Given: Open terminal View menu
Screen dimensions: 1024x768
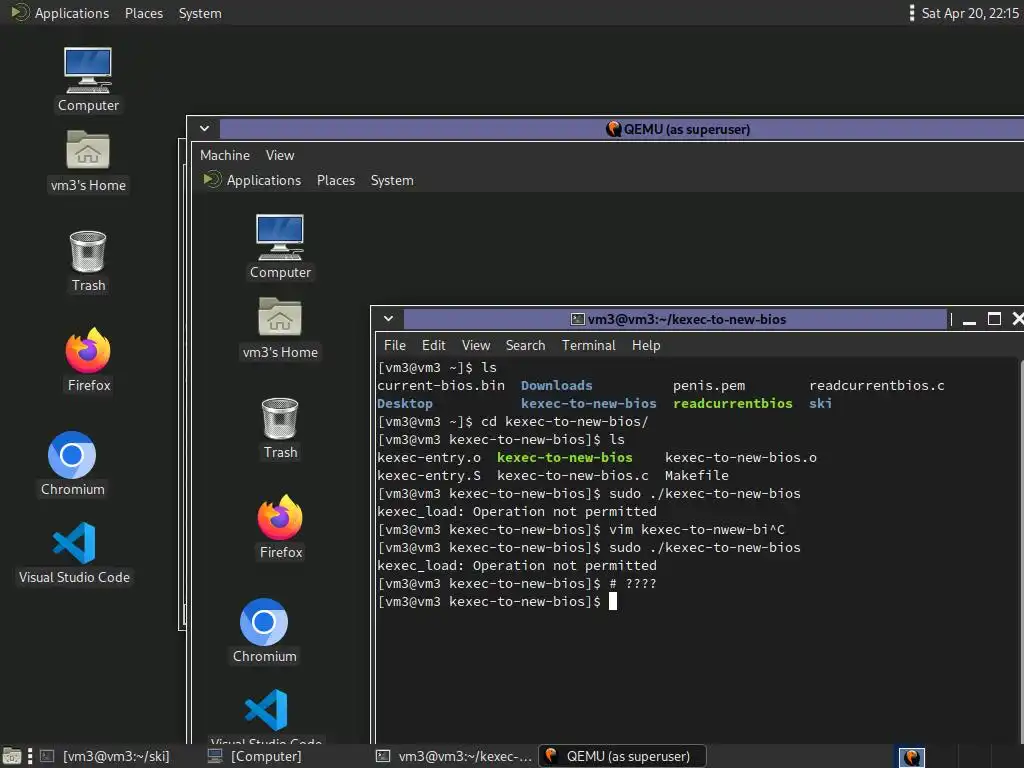Looking at the screenshot, I should (x=475, y=345).
